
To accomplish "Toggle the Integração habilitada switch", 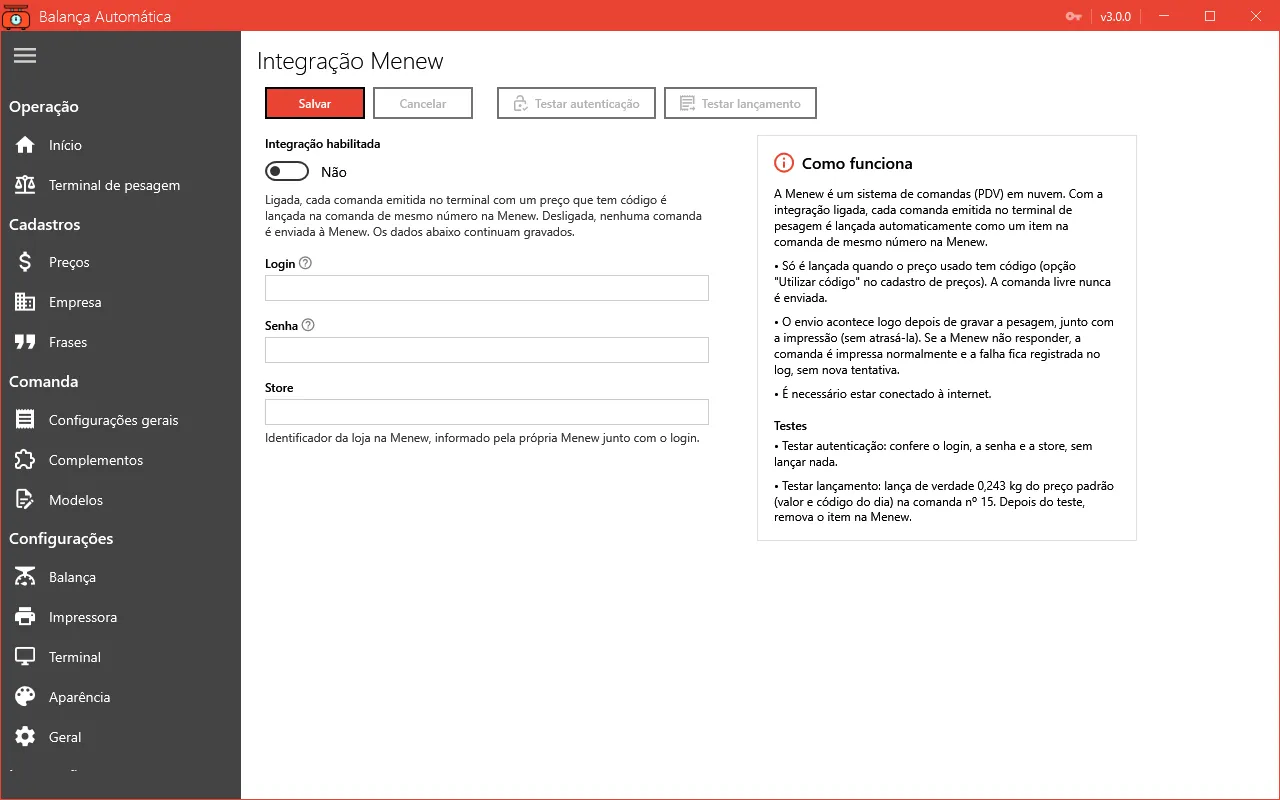I will [287, 172].
